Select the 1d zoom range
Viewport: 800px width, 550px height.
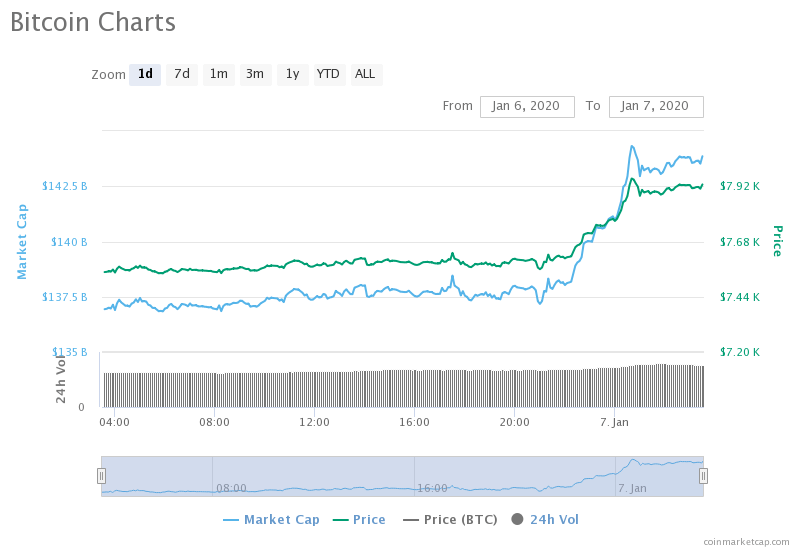click(x=145, y=74)
